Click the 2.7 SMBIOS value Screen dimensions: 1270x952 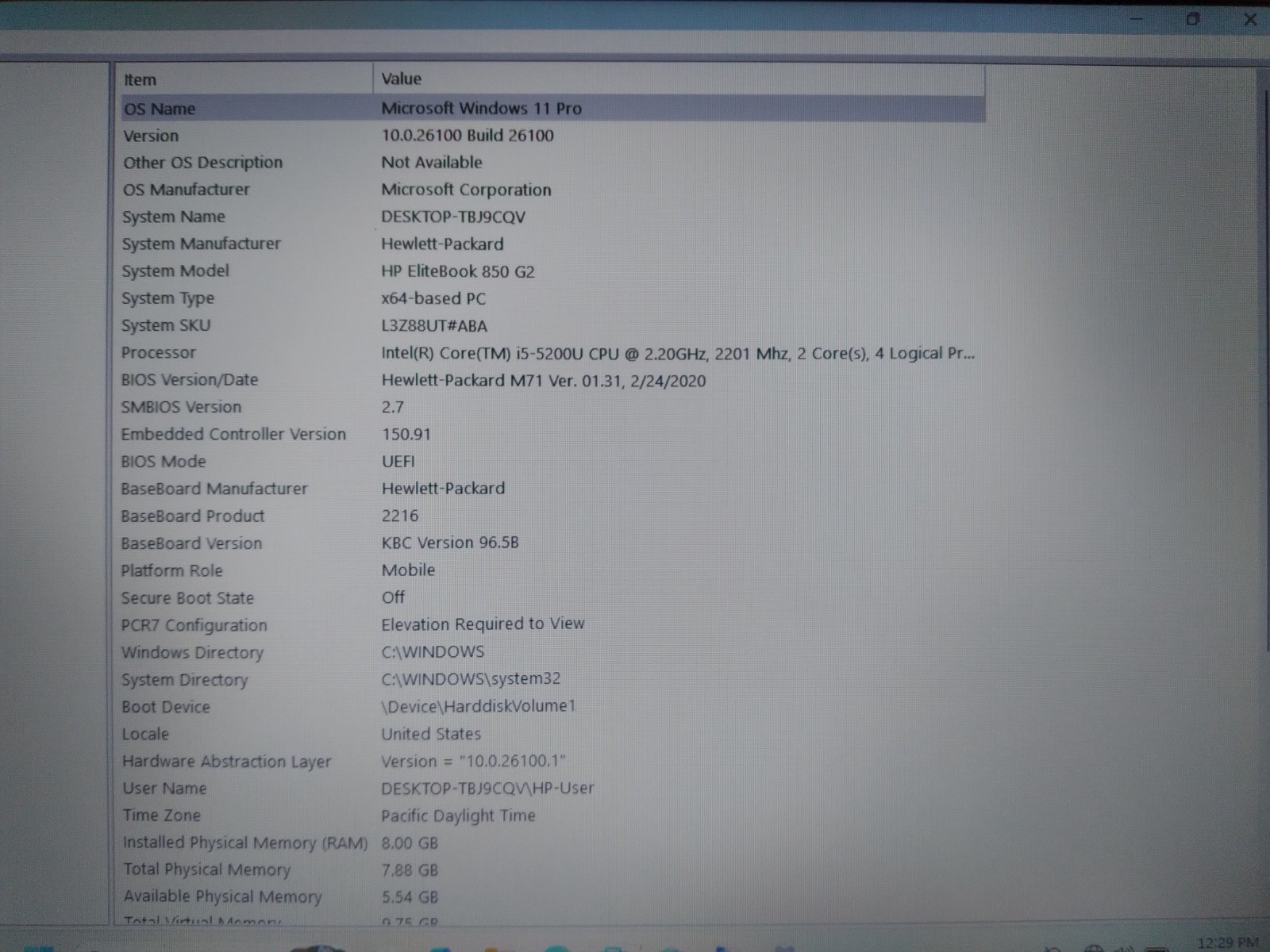(x=392, y=407)
